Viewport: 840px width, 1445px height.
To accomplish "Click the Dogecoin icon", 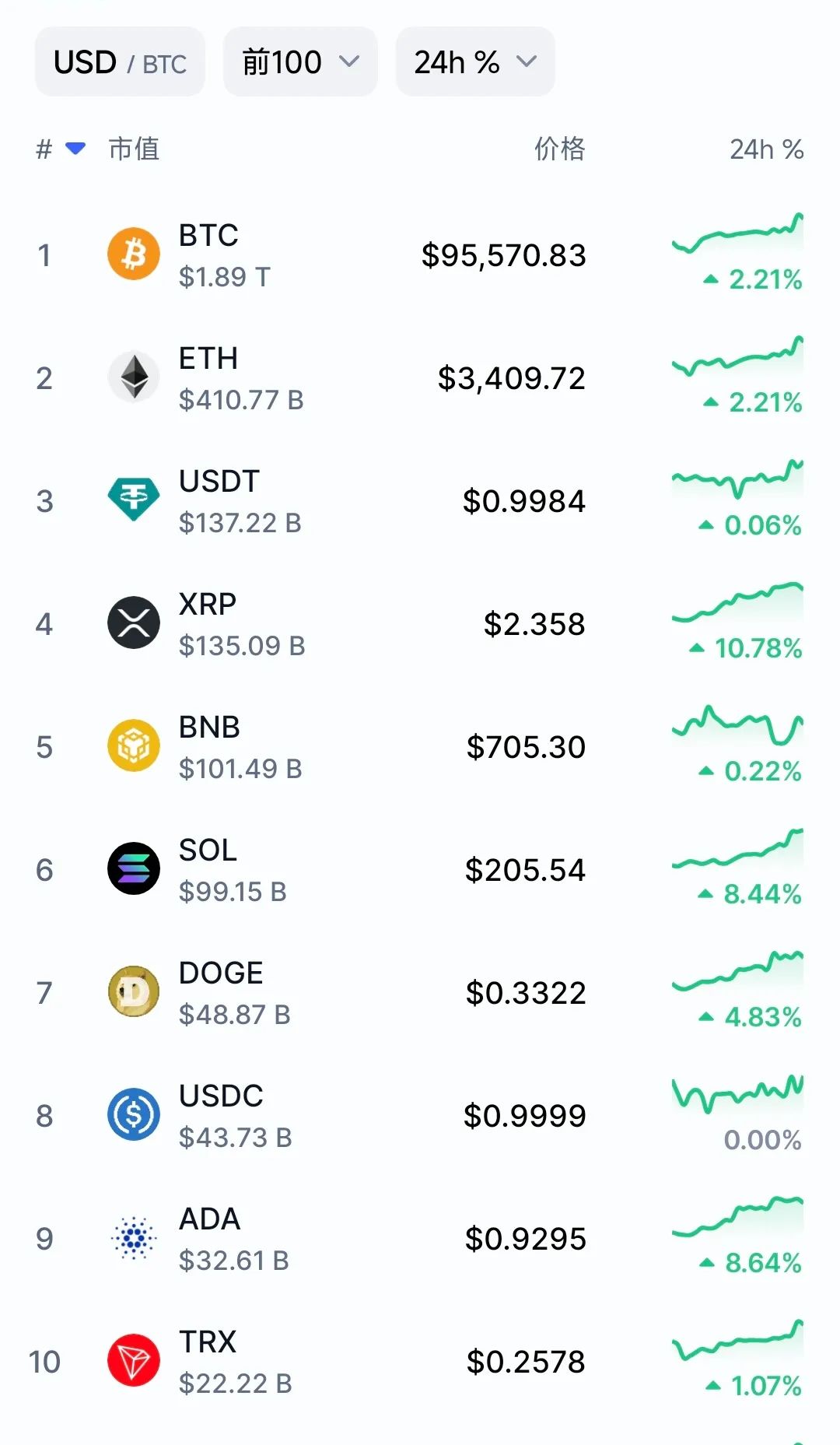I will click(134, 991).
